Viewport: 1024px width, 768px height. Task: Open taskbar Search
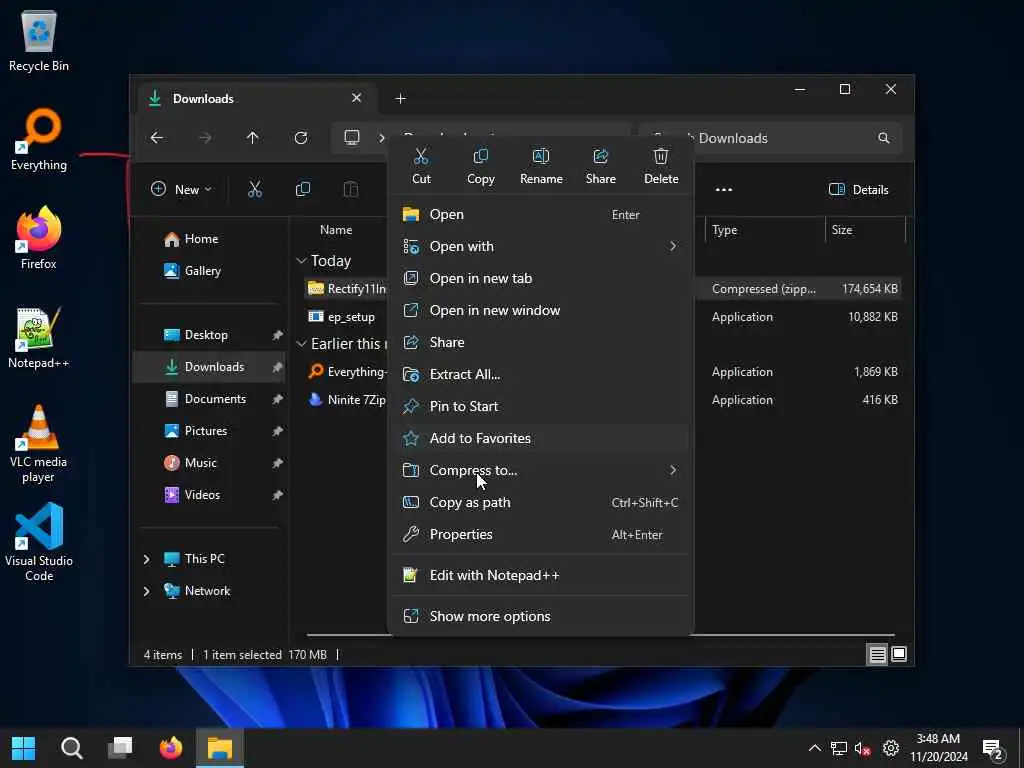72,748
